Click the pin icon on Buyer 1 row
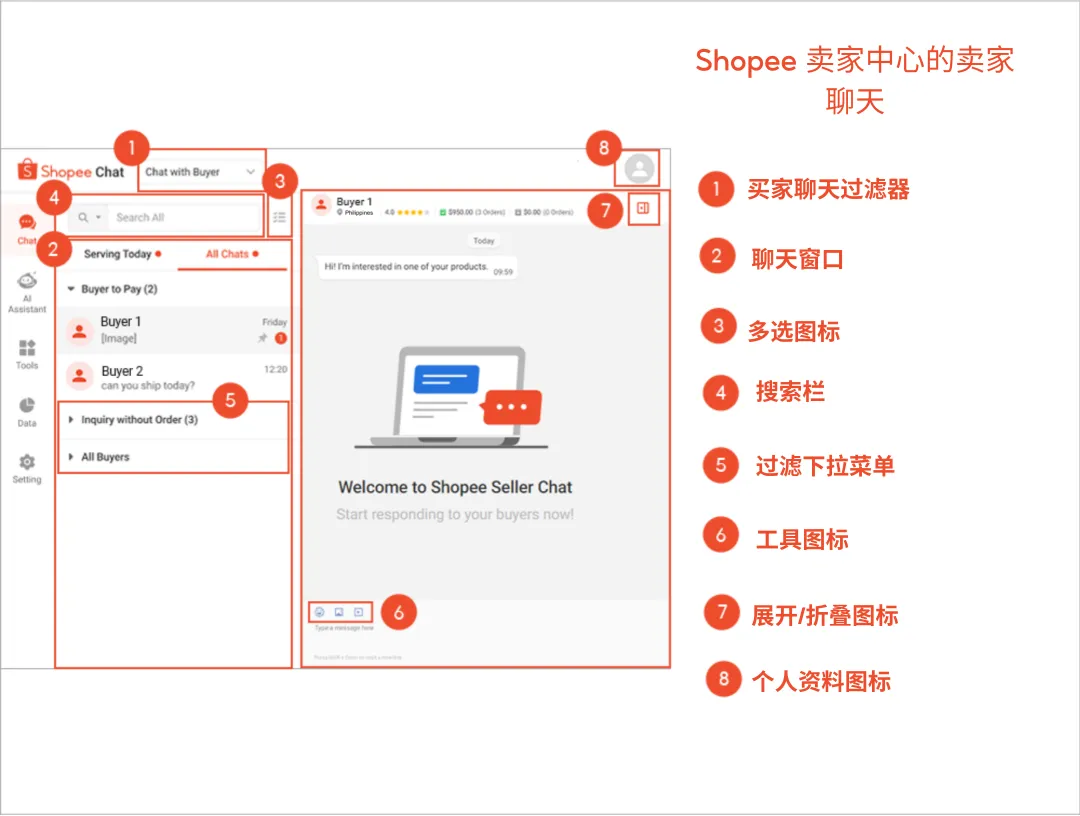 (x=262, y=338)
